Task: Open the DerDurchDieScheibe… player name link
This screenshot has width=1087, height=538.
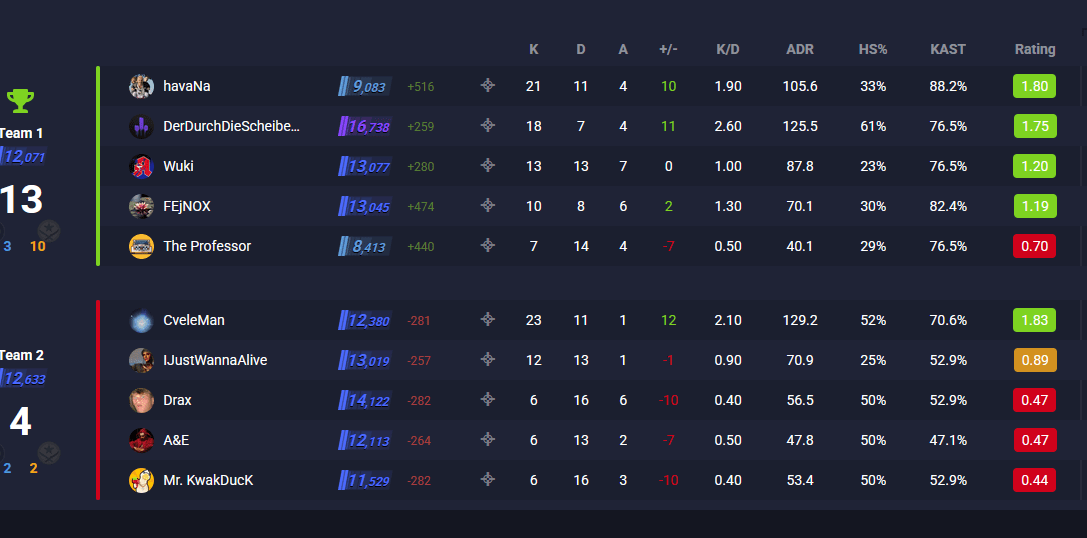Action: tap(232, 126)
